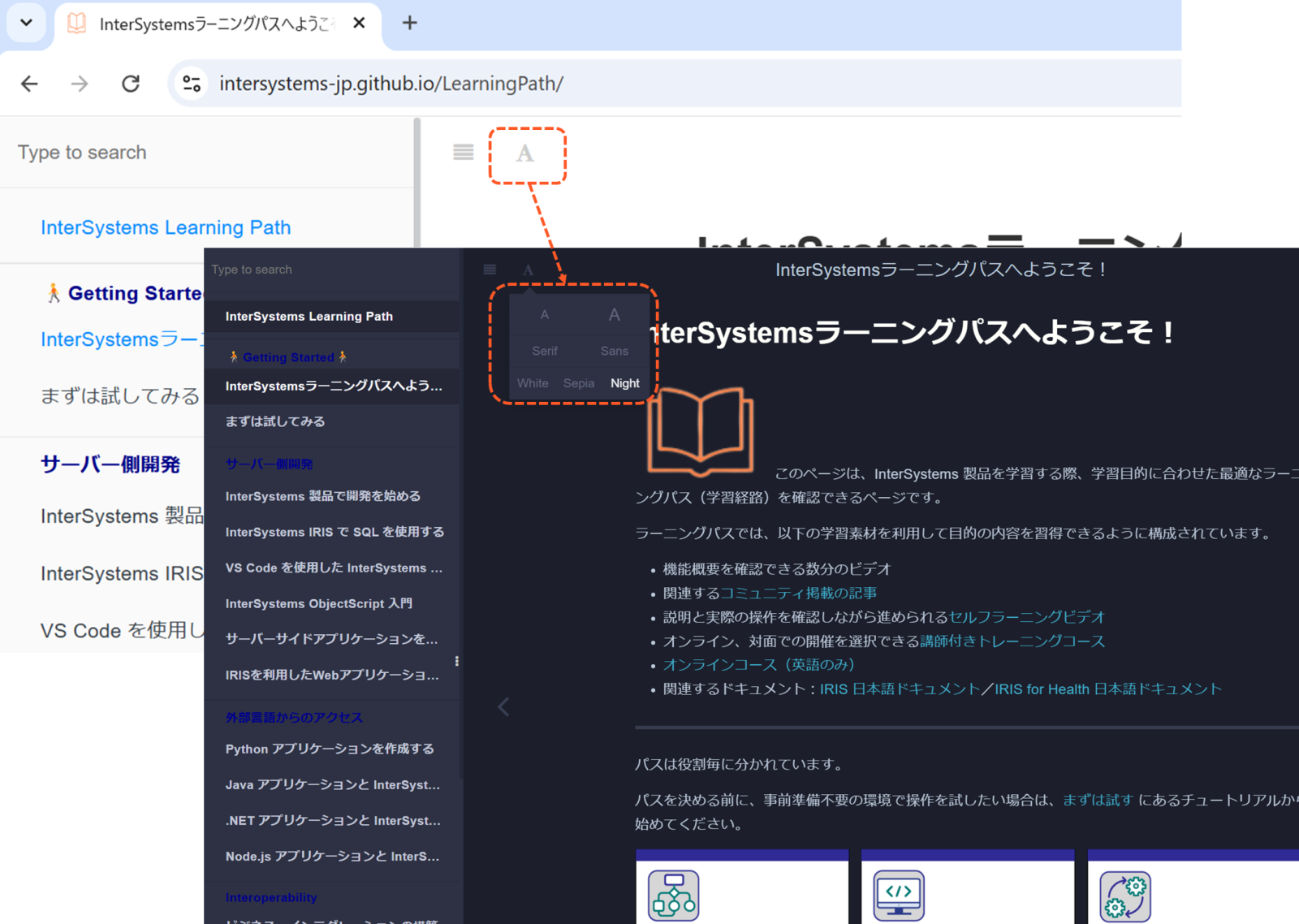The width and height of the screenshot is (1299, 924).
Task: Switch theme to Night
Action: tap(624, 383)
